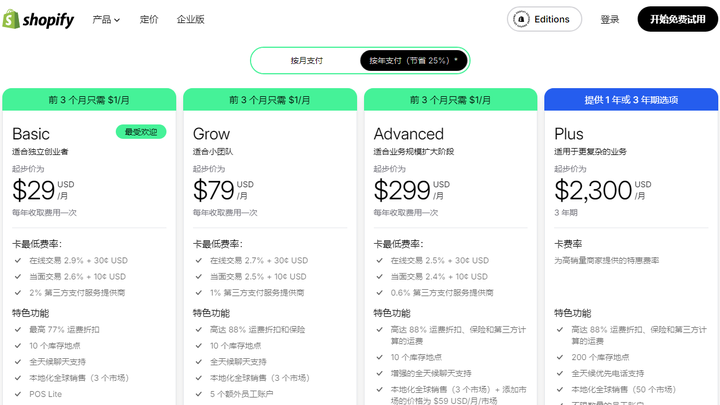
Task: Click 在线交易 2.9% + 30¢ USD line
Action: tap(79, 260)
